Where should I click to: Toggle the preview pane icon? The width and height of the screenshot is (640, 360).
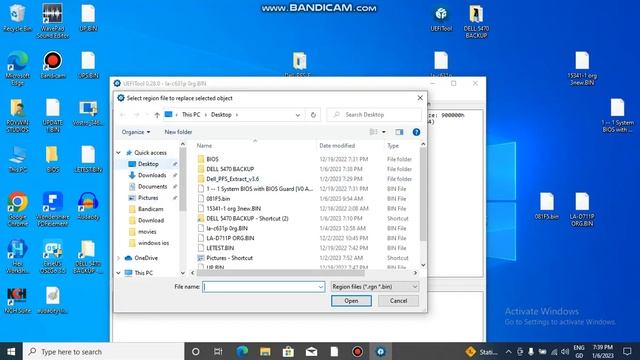pos(399,132)
